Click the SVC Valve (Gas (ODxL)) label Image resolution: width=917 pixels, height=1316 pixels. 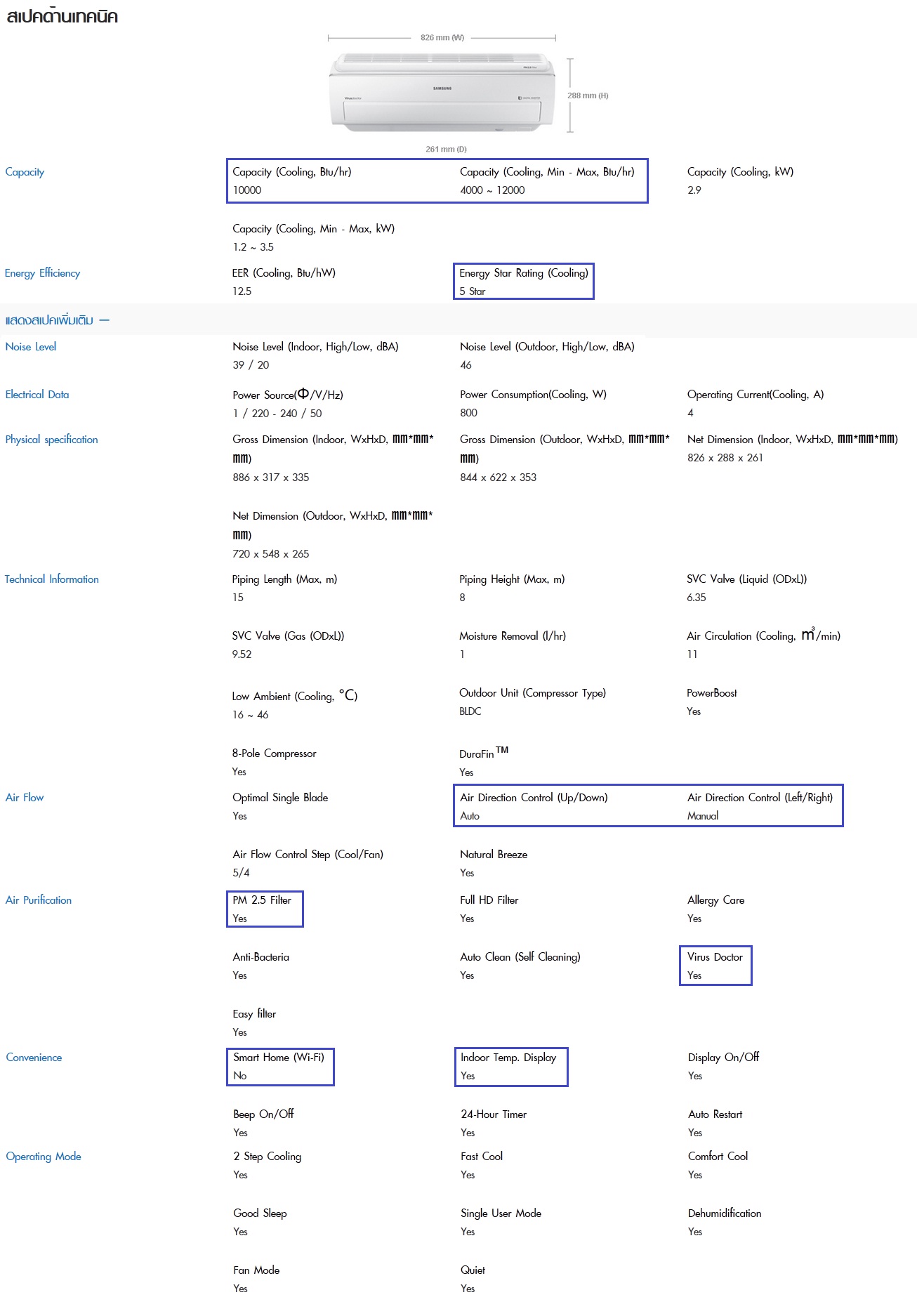[x=288, y=636]
